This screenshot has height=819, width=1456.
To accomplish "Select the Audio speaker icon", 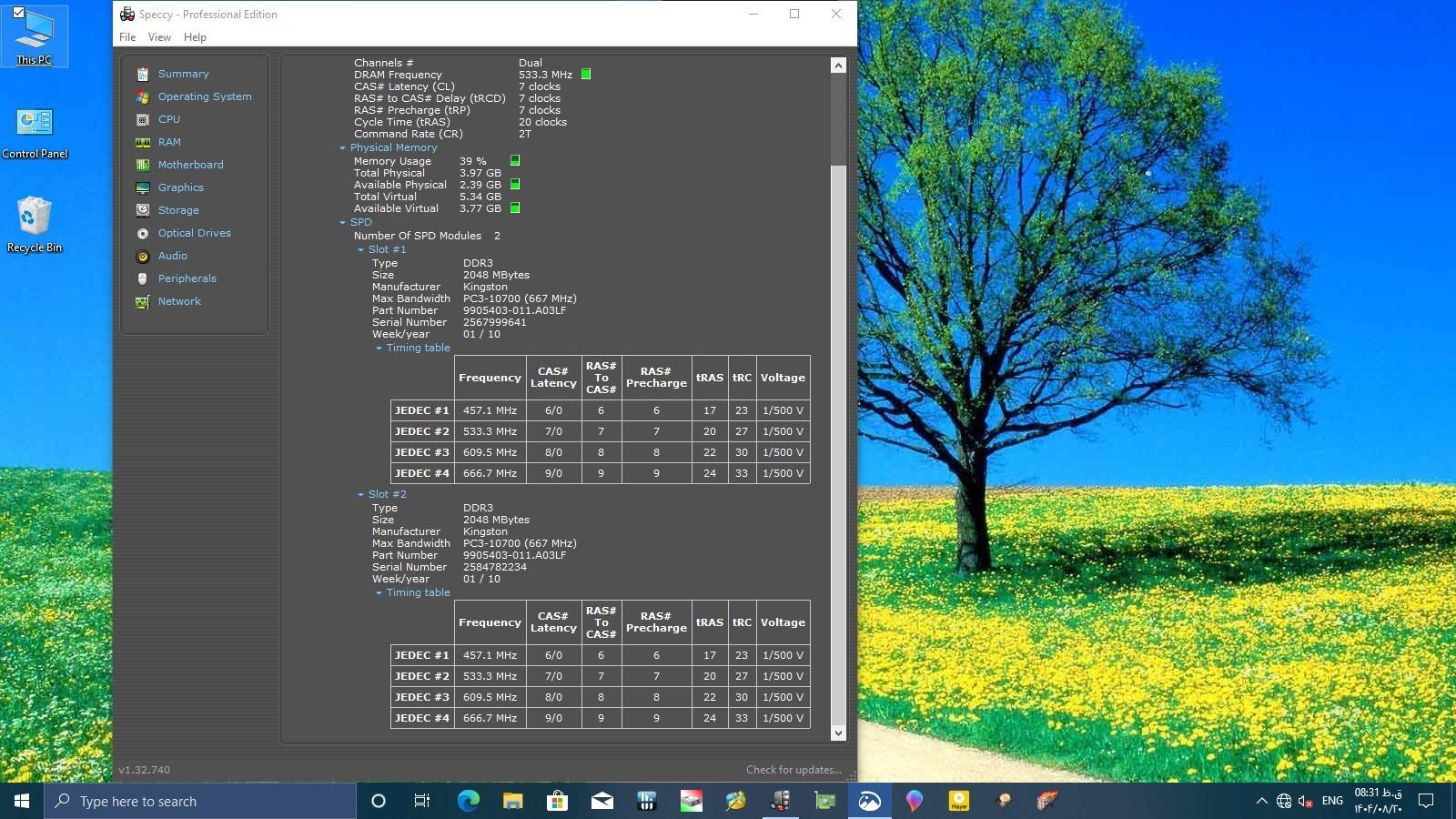I will click(143, 256).
